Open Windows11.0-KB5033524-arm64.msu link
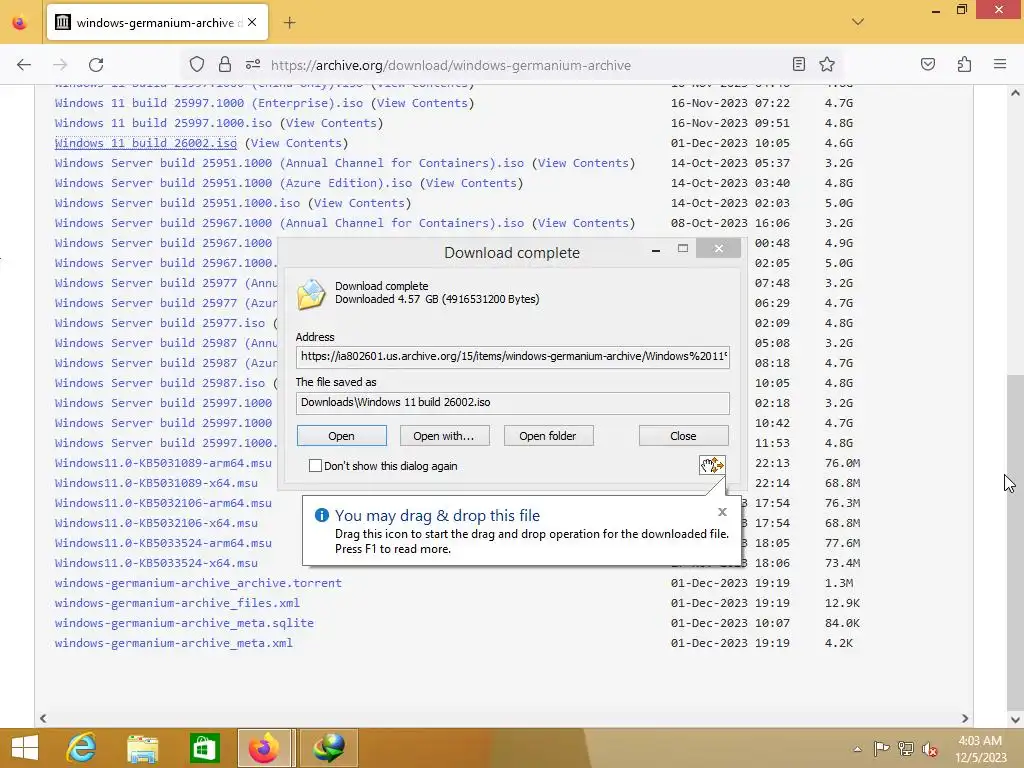Screen dimensions: 1024x768 [x=163, y=543]
